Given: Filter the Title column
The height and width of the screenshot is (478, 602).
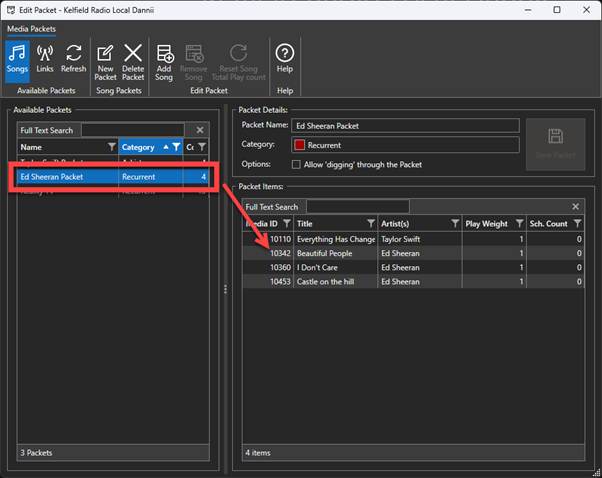Looking at the screenshot, I should click(x=370, y=223).
